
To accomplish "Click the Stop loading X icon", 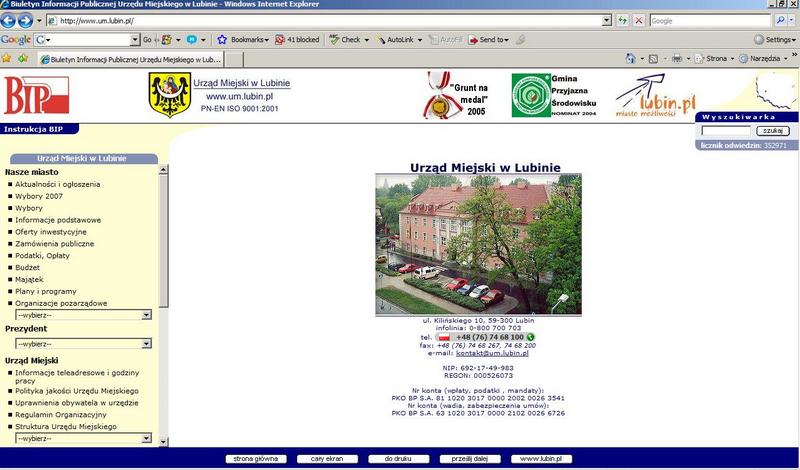I will [x=639, y=21].
